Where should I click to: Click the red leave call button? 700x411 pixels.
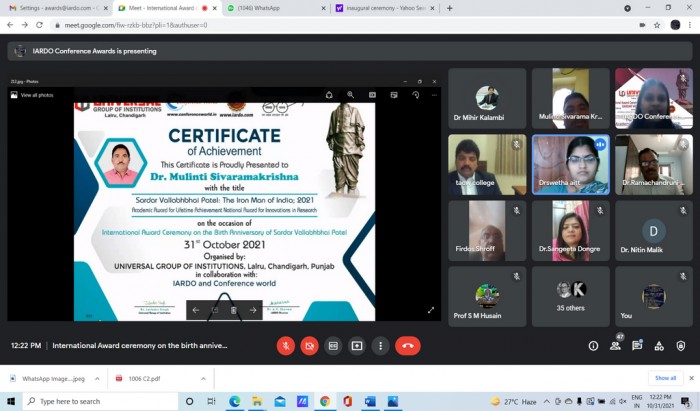tap(408, 346)
